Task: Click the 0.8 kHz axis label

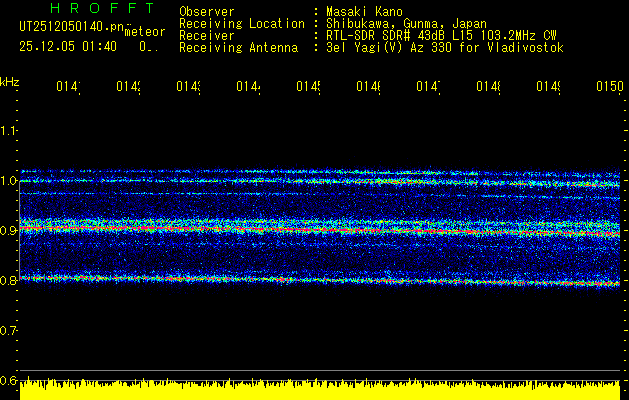Action: (9, 281)
